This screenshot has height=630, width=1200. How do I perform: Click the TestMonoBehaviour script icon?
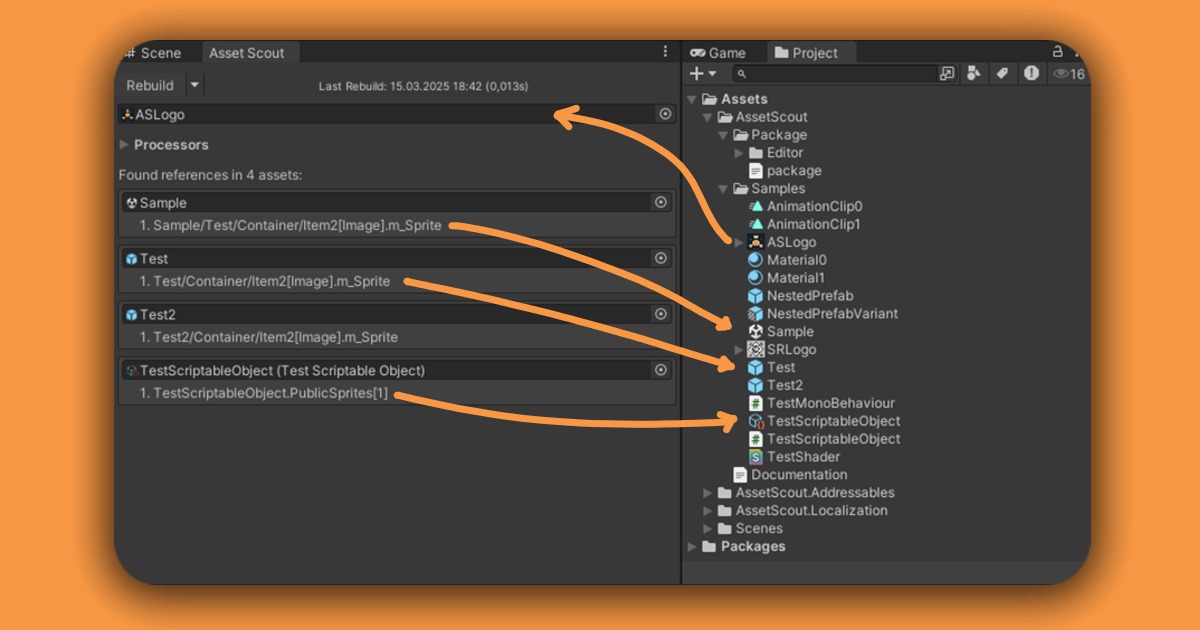(x=756, y=403)
